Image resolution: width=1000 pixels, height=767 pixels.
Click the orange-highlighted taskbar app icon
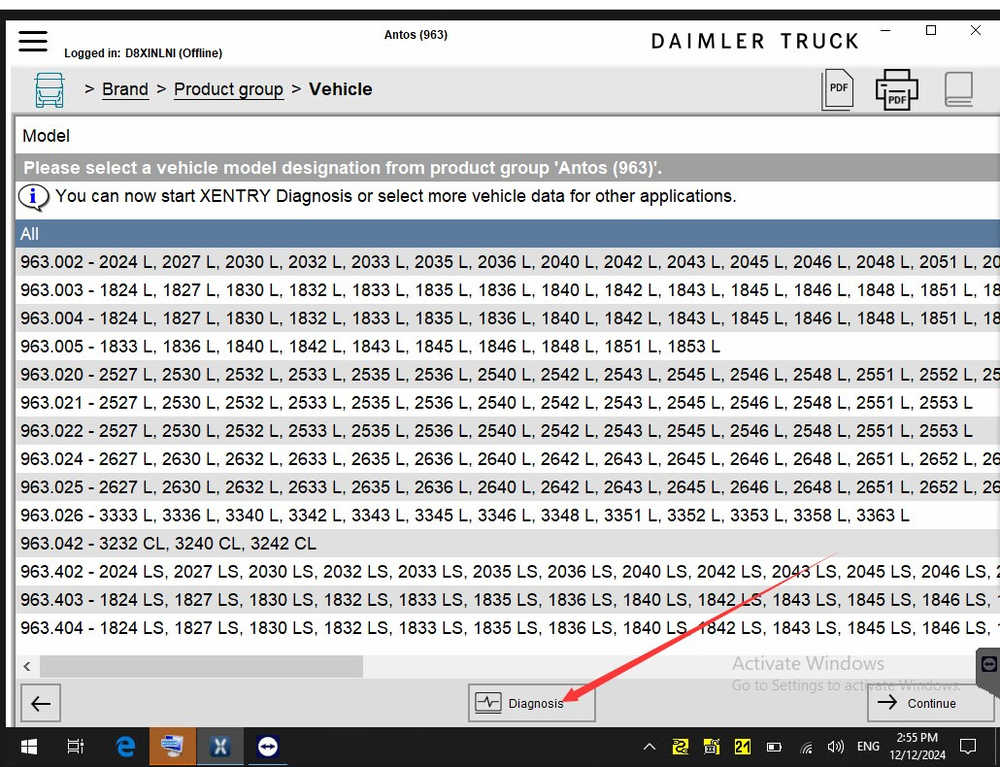tap(172, 747)
